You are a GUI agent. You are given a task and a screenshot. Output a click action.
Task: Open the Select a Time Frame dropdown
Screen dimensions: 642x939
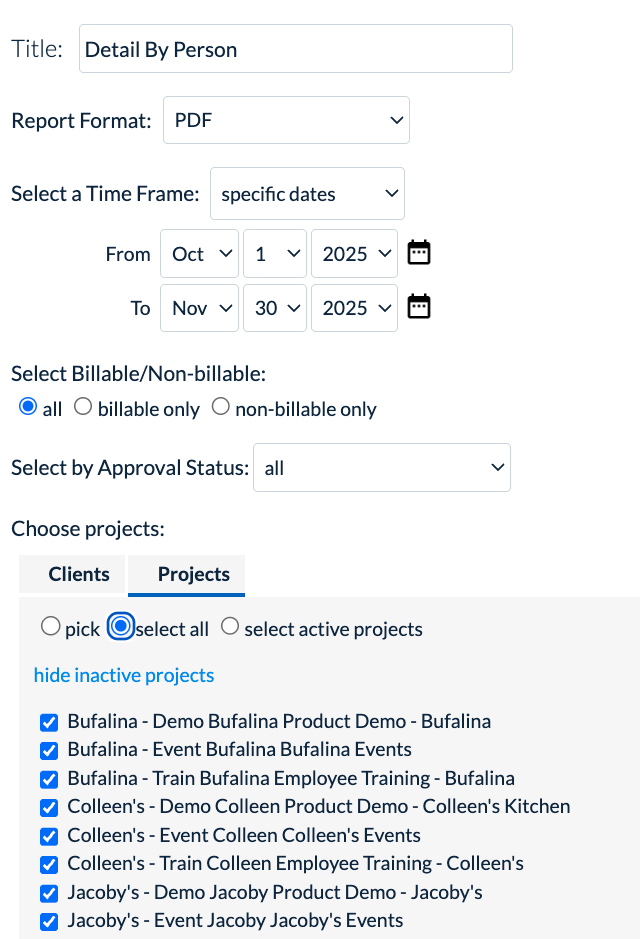click(x=307, y=193)
